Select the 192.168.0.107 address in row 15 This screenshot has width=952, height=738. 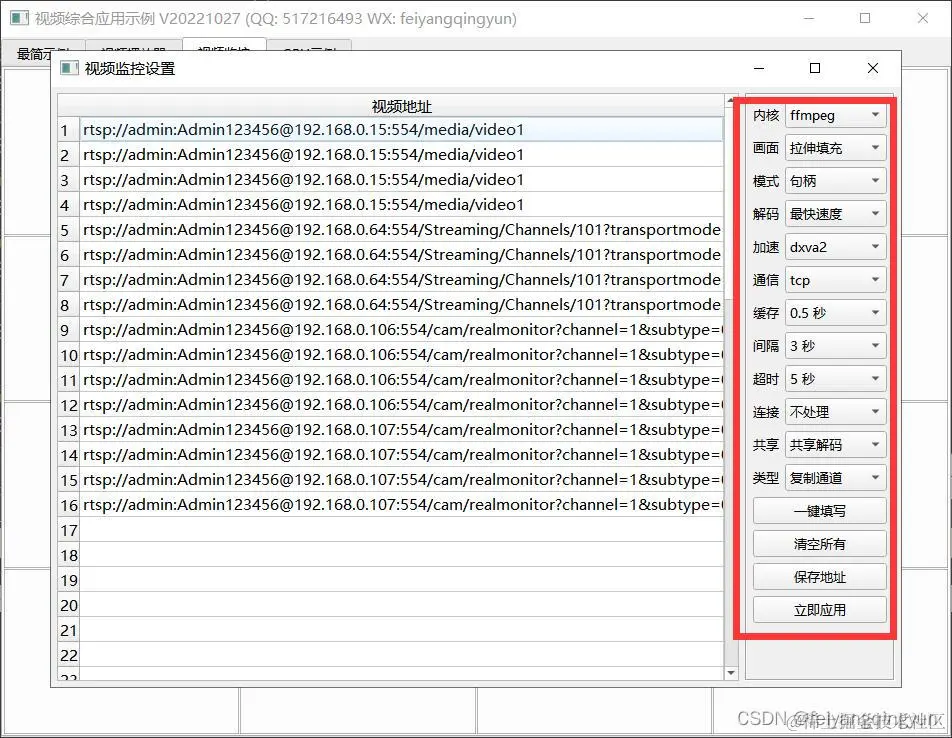pyautogui.click(x=401, y=479)
